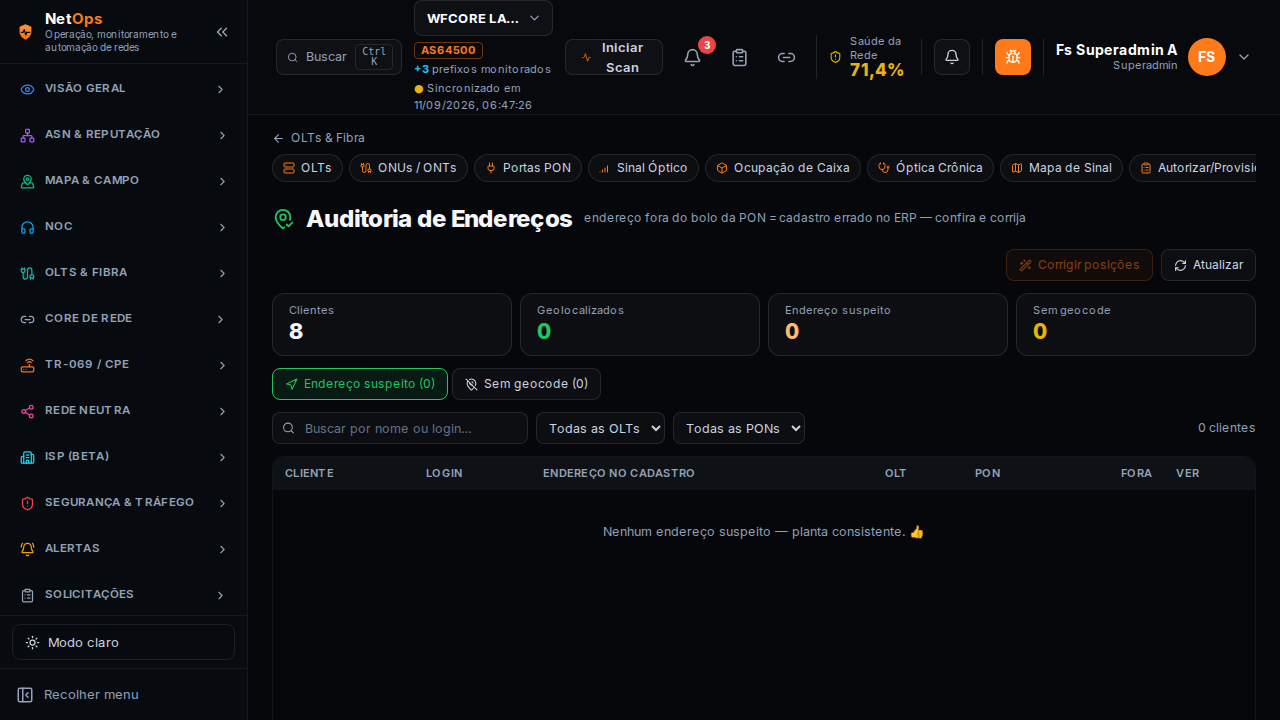Click the Segurança & Tráfego shield icon
The width and height of the screenshot is (1280, 720).
coord(28,503)
